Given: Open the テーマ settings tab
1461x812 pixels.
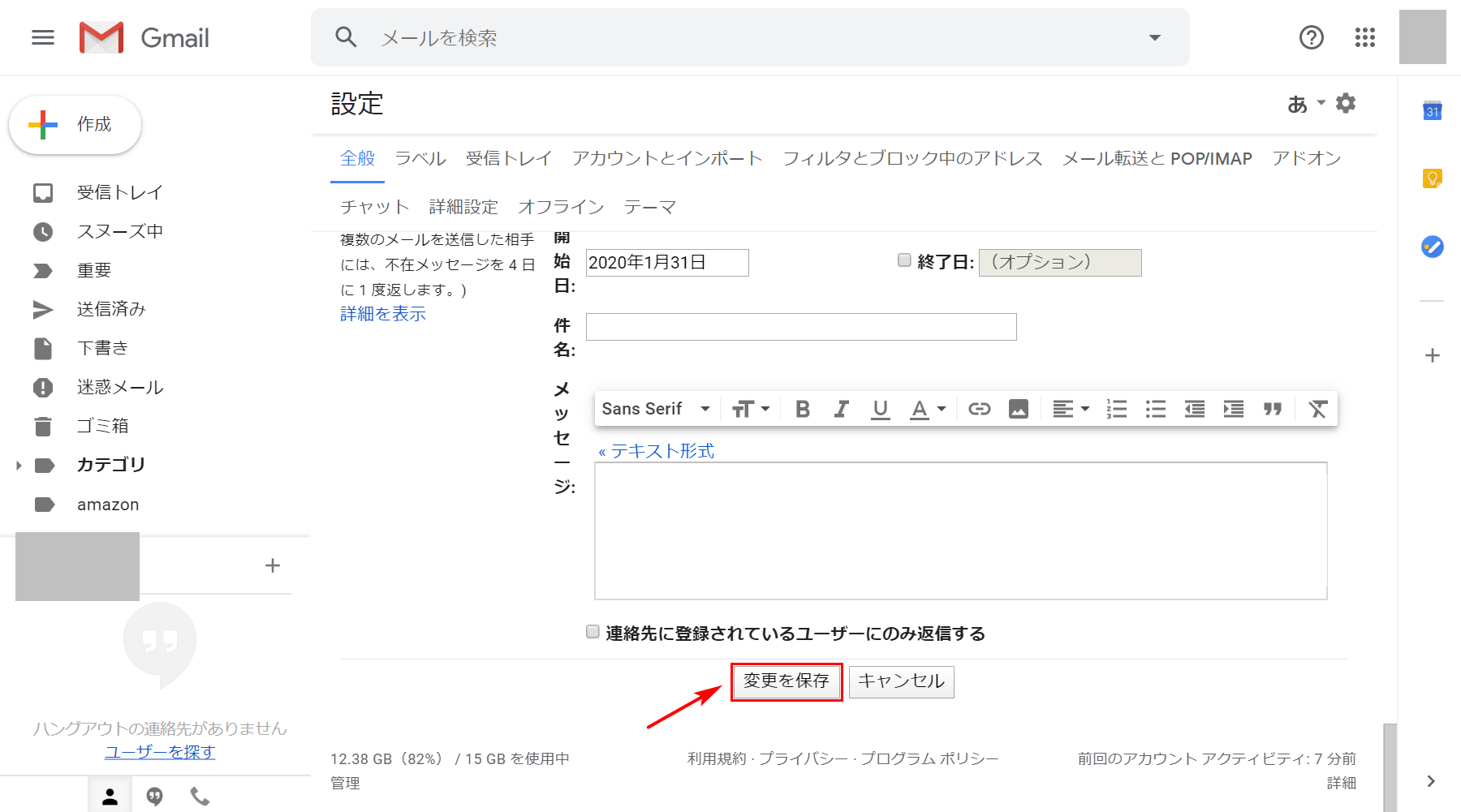Looking at the screenshot, I should point(649,206).
